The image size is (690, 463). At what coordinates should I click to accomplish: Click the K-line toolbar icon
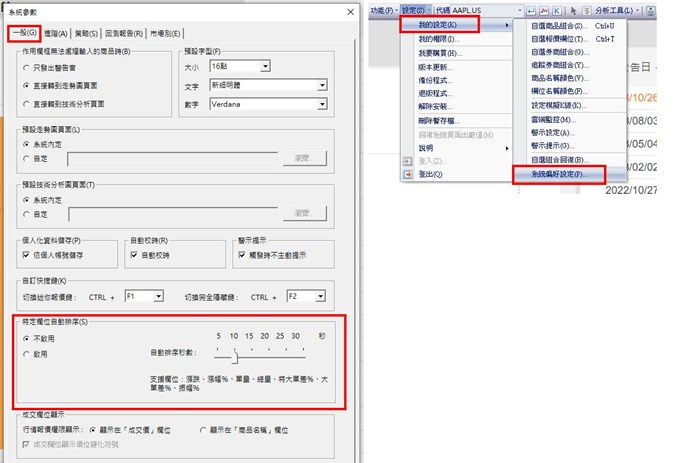[557, 11]
